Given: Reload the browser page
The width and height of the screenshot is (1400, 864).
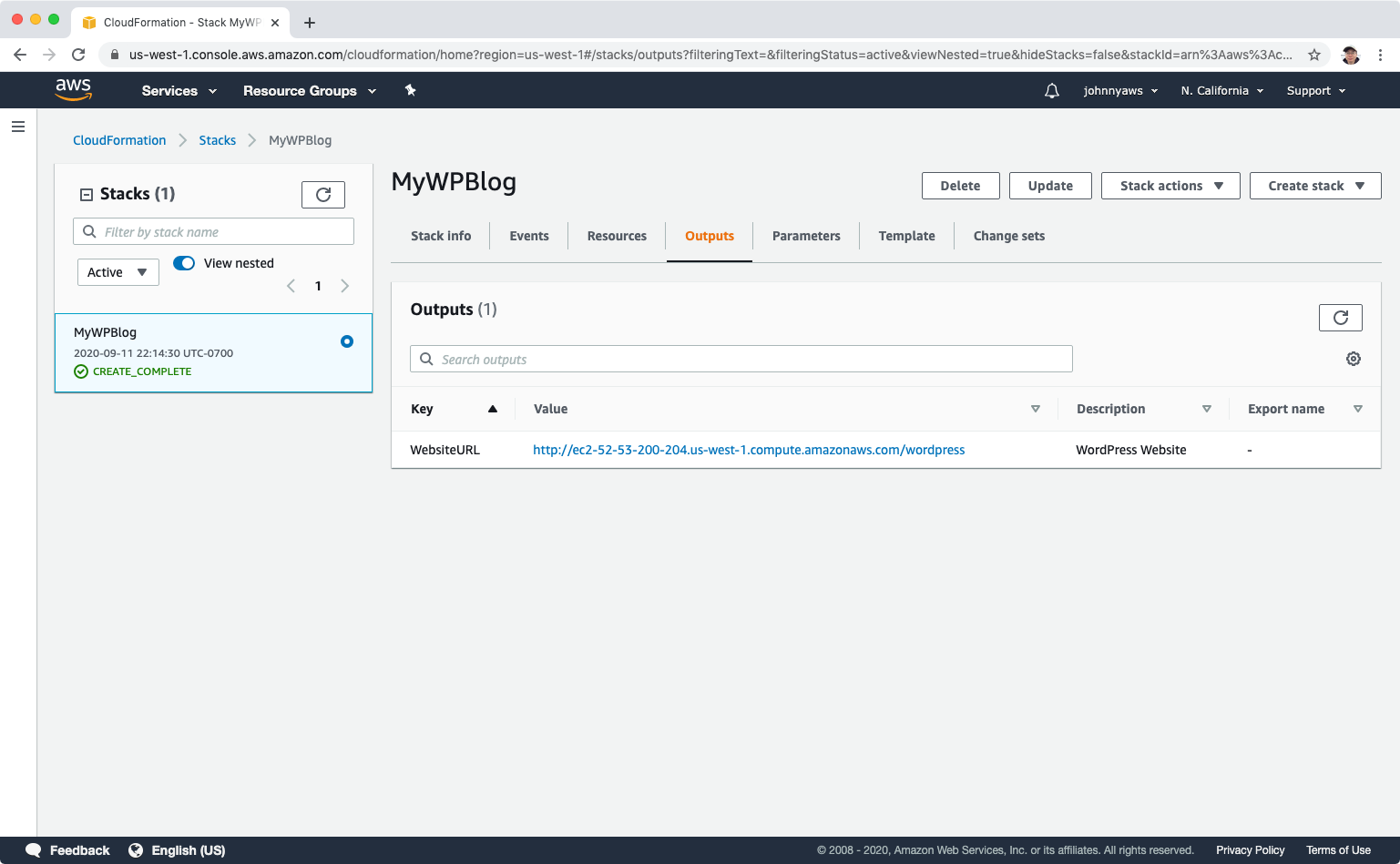Looking at the screenshot, I should click(x=78, y=55).
